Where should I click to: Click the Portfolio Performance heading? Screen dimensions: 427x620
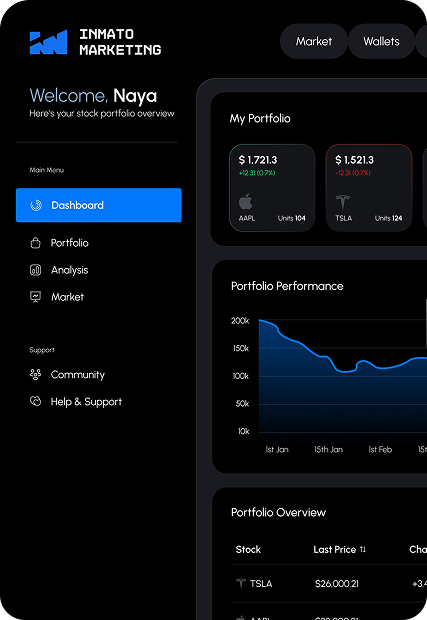[287, 286]
